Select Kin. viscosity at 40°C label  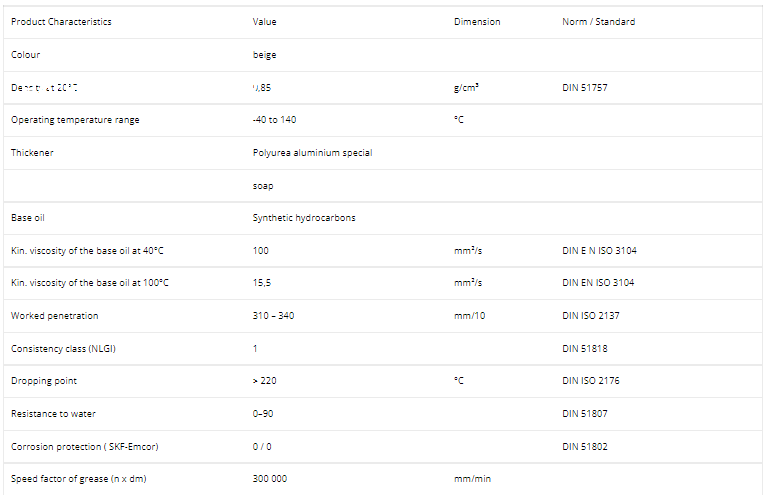click(x=88, y=250)
